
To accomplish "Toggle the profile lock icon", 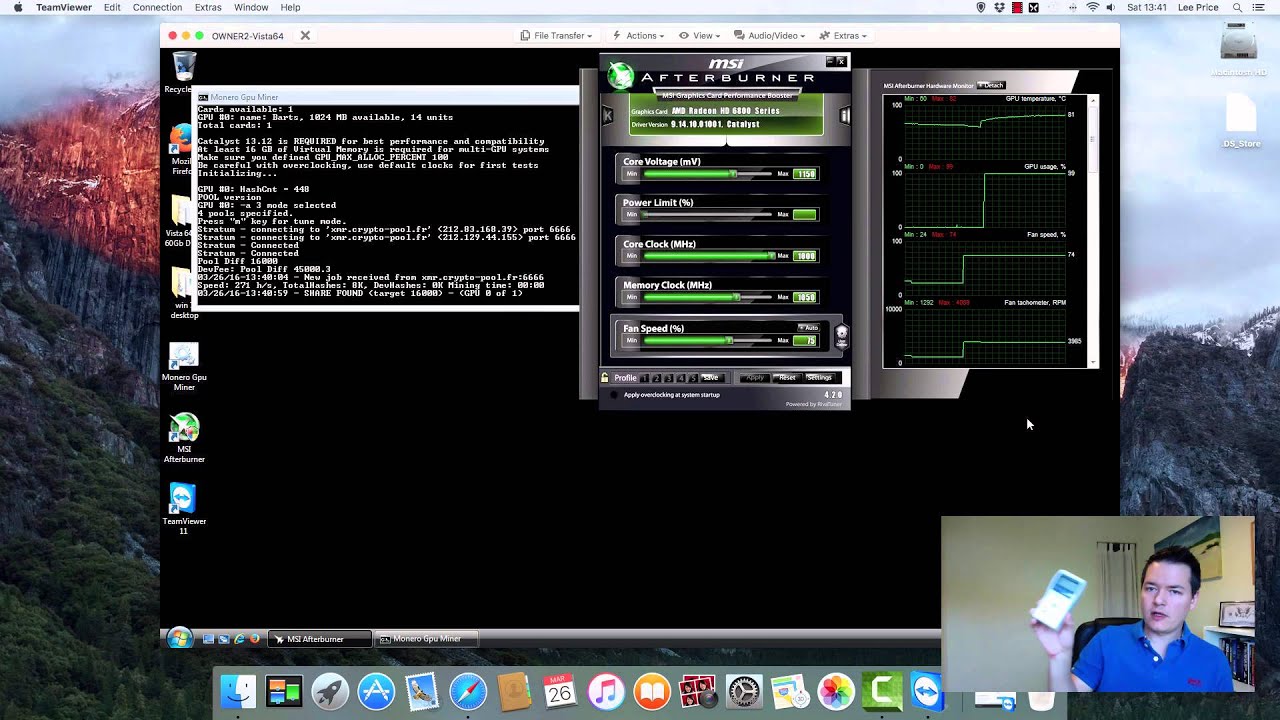I will pyautogui.click(x=605, y=378).
